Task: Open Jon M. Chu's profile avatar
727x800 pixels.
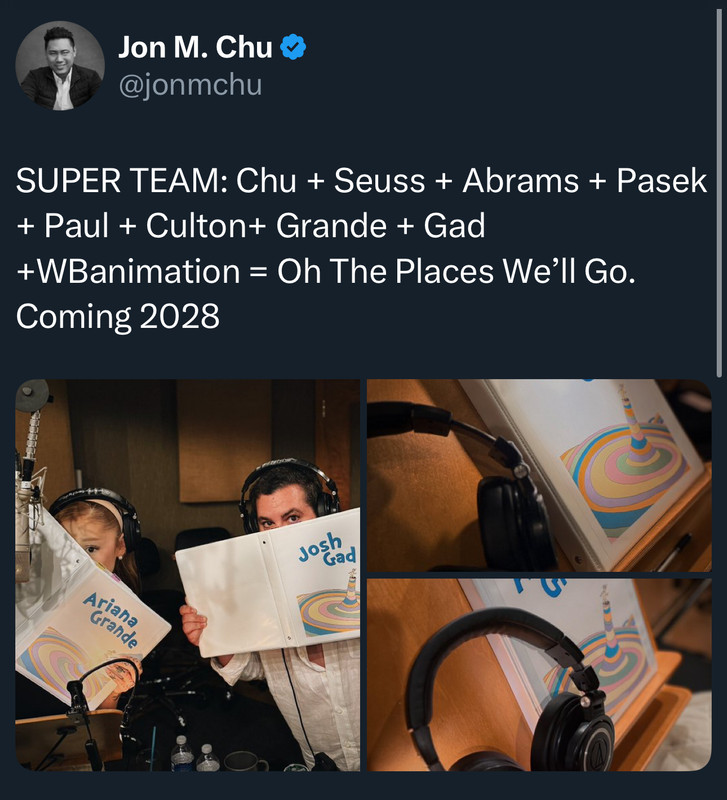Action: coord(60,65)
